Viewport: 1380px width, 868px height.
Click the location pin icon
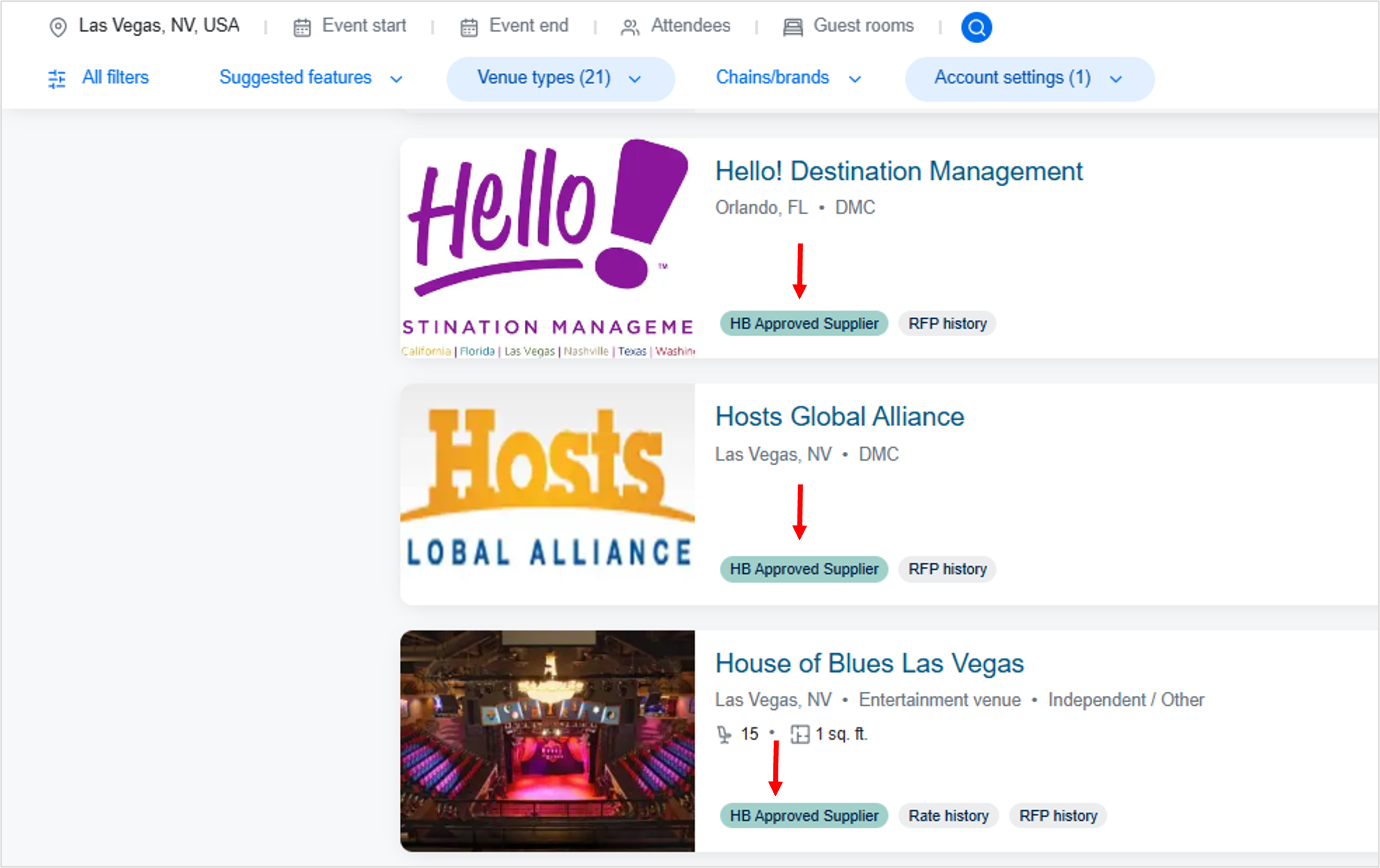tap(58, 26)
